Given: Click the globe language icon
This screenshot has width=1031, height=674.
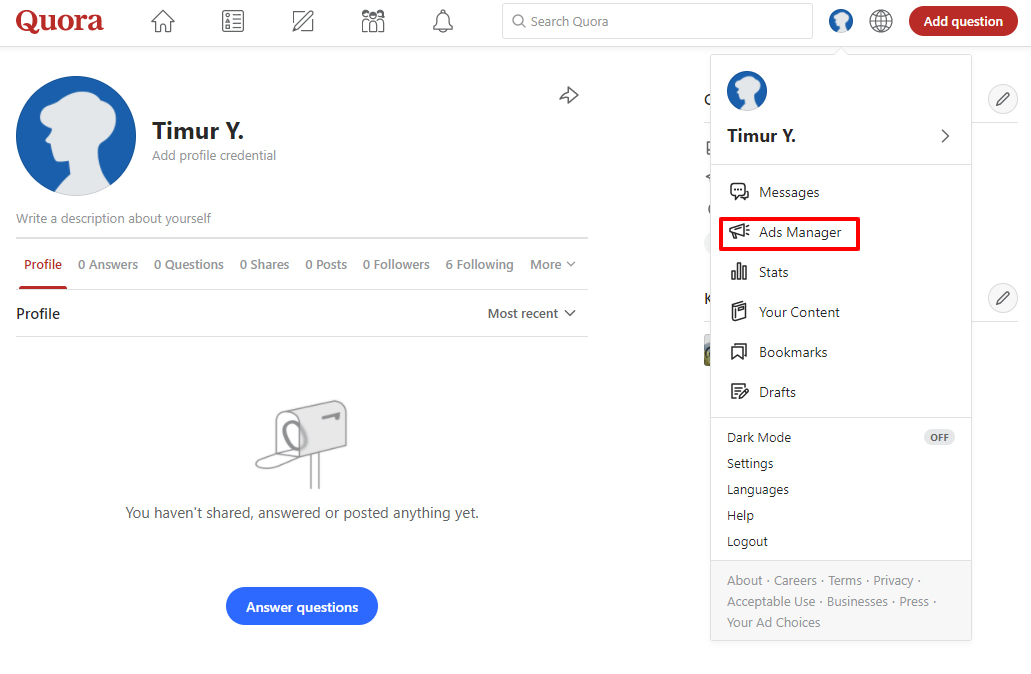Looking at the screenshot, I should (881, 21).
